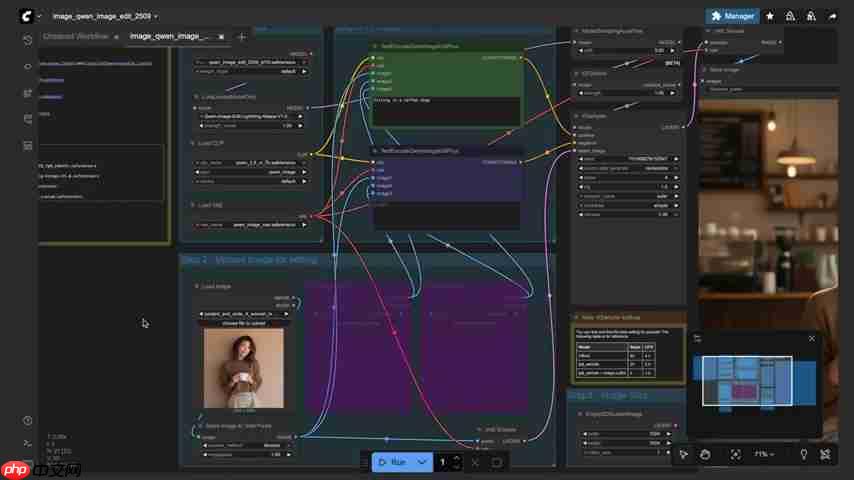Screen dimensions: 854x480
Task: Open the Manager button
Action: 733,16
